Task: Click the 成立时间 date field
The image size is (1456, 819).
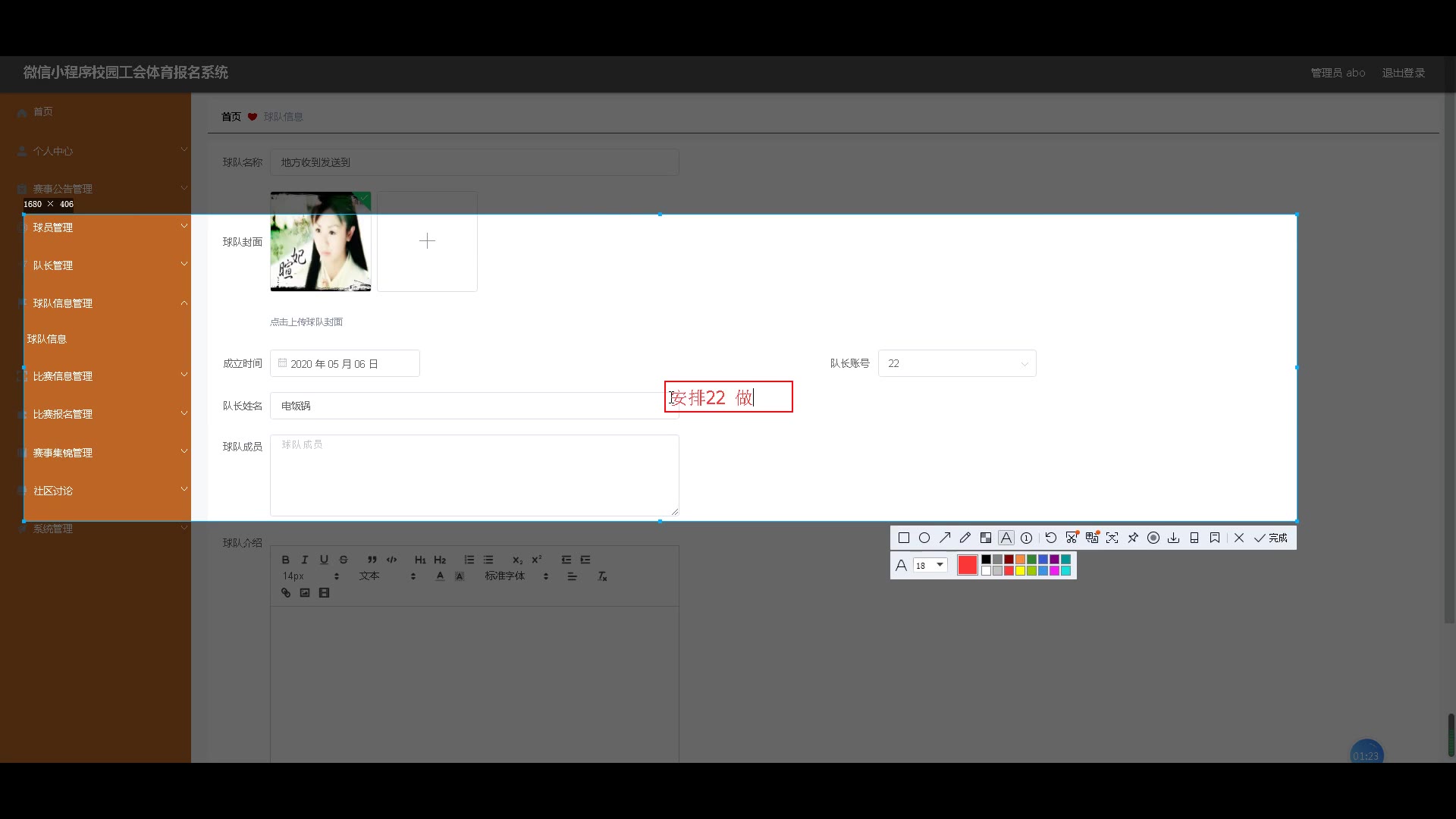Action: click(345, 363)
